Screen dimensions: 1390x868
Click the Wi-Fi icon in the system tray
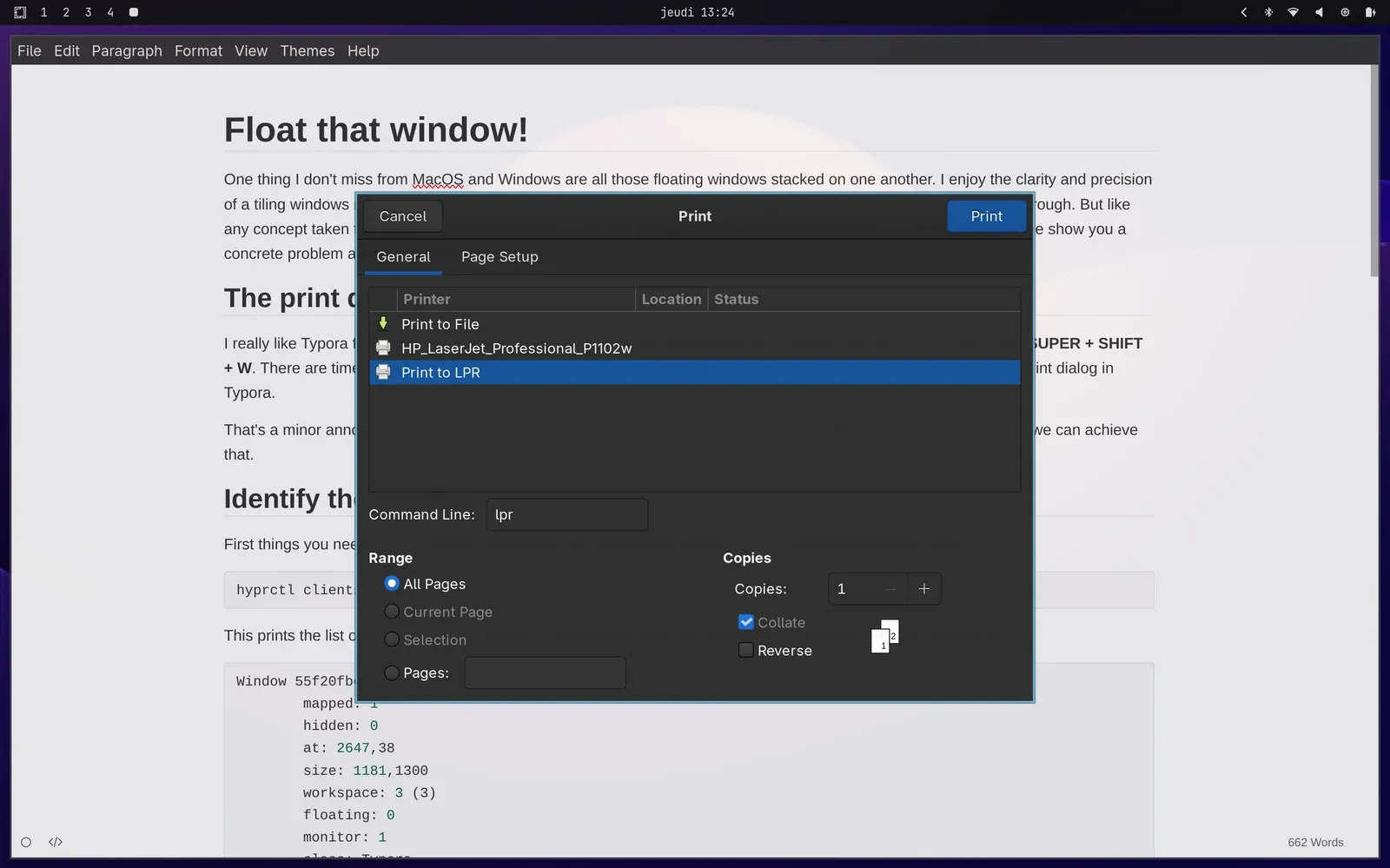coord(1294,12)
